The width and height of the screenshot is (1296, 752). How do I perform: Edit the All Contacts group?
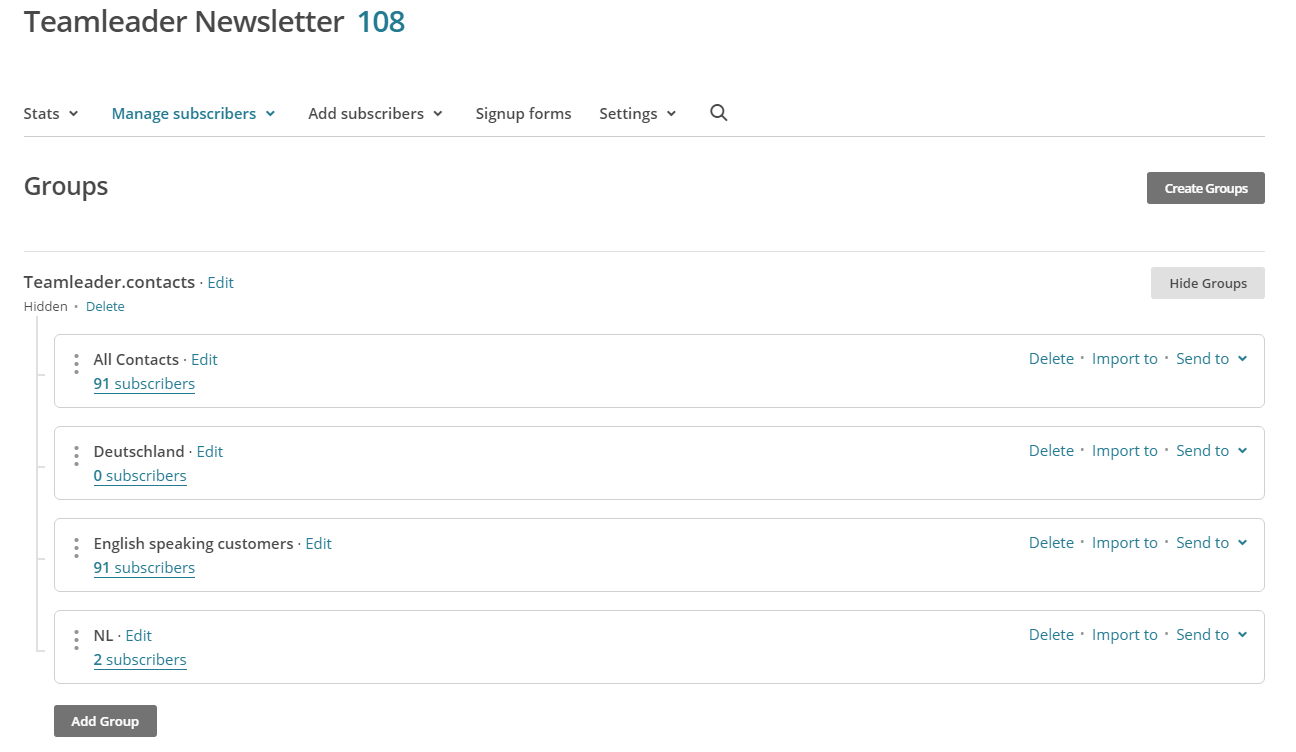point(204,360)
